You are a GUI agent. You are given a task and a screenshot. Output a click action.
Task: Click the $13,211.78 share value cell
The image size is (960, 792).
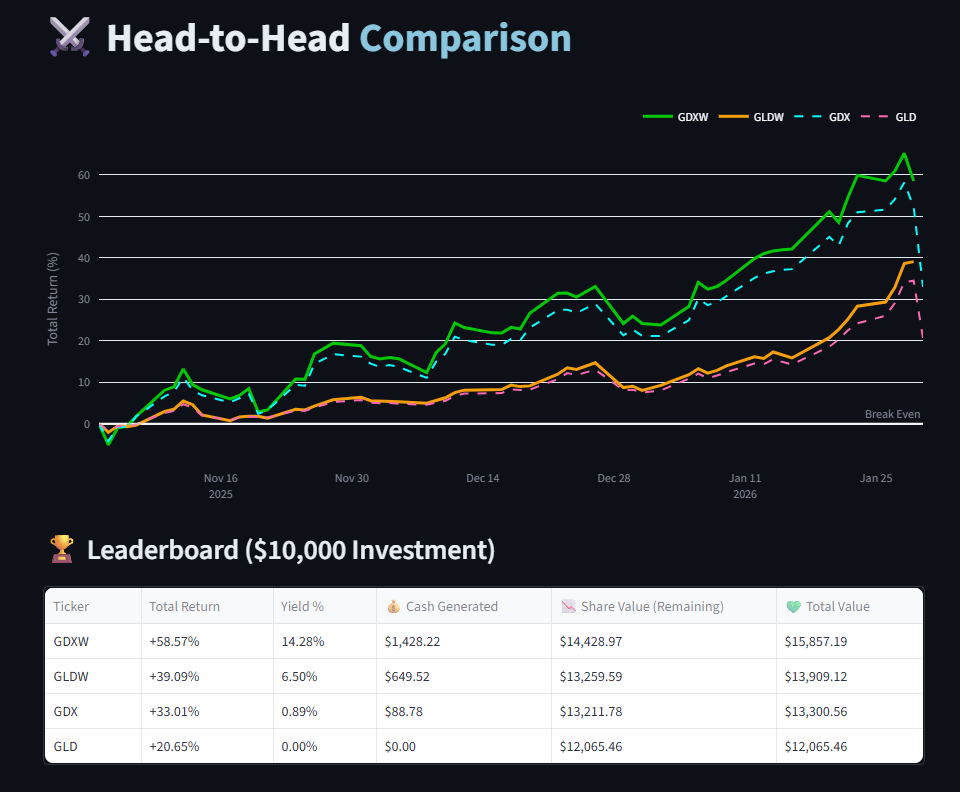(664, 711)
